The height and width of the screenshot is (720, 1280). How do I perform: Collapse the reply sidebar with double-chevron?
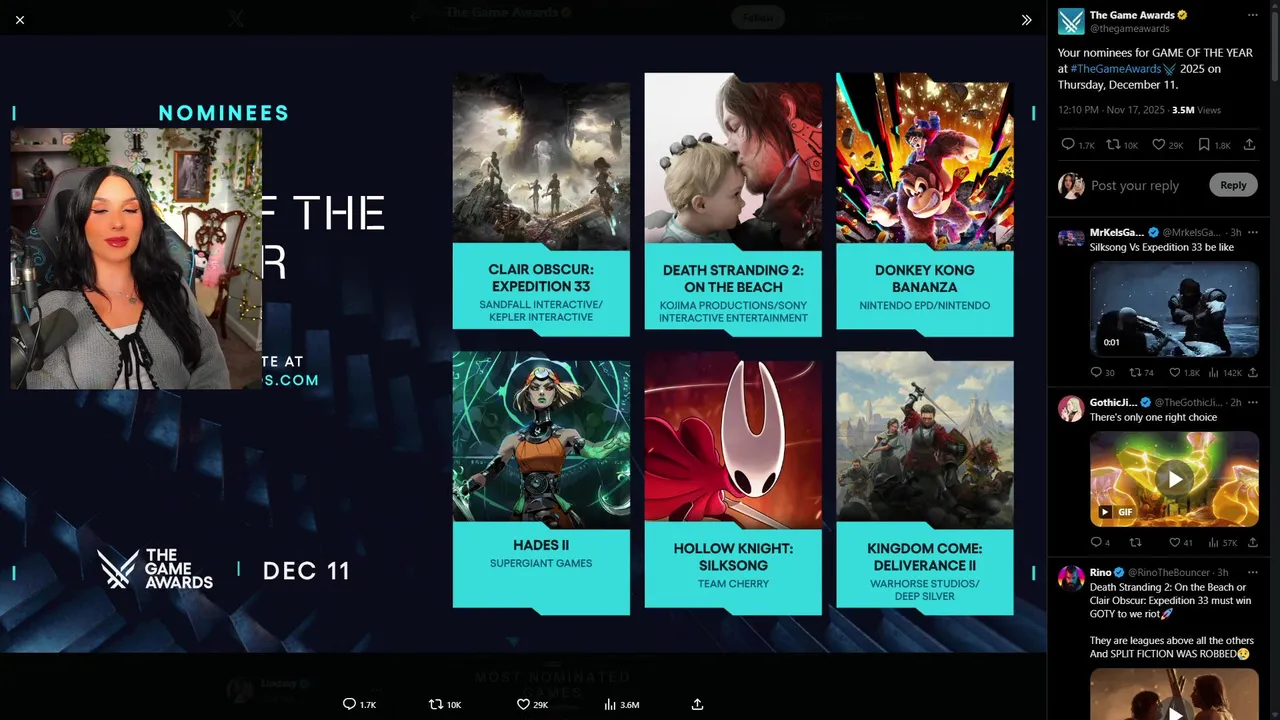click(x=1026, y=20)
